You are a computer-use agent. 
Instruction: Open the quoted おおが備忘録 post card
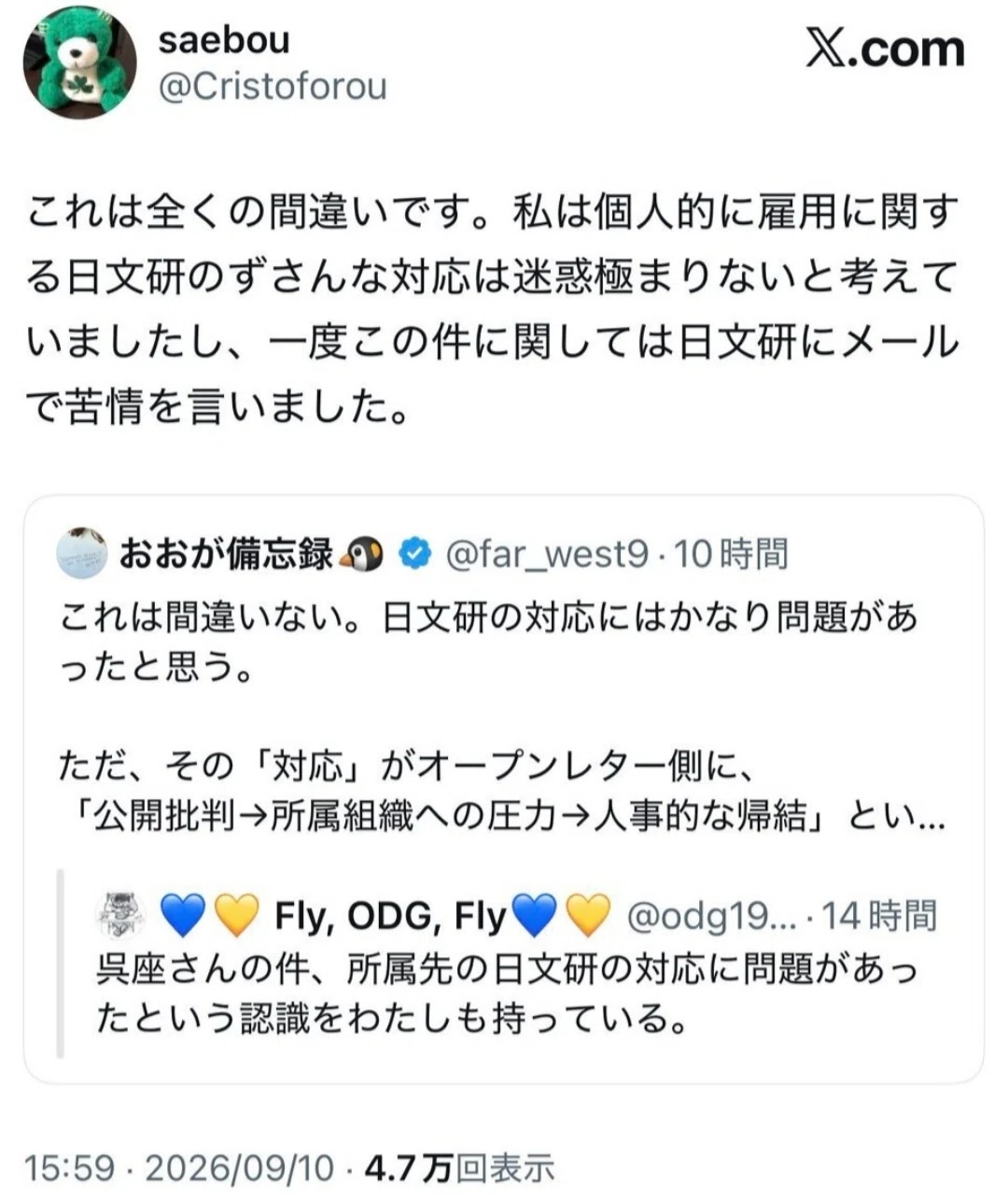click(x=504, y=789)
